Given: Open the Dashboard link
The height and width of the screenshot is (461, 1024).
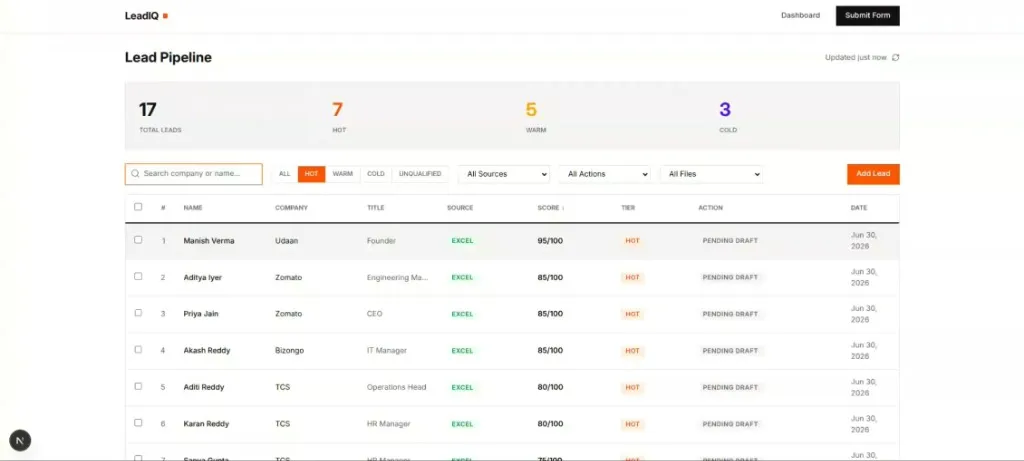Looking at the screenshot, I should pos(800,15).
